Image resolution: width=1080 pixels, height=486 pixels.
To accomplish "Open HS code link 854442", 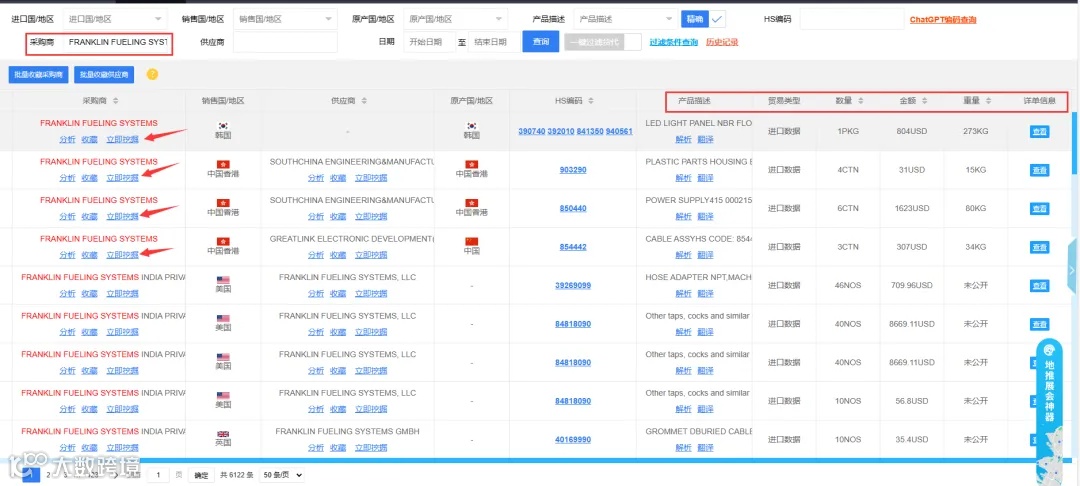I will click(x=573, y=247).
